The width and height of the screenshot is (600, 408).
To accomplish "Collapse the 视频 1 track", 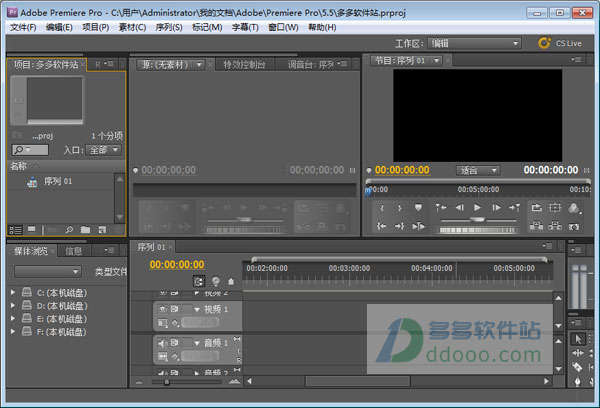I will coord(197,309).
